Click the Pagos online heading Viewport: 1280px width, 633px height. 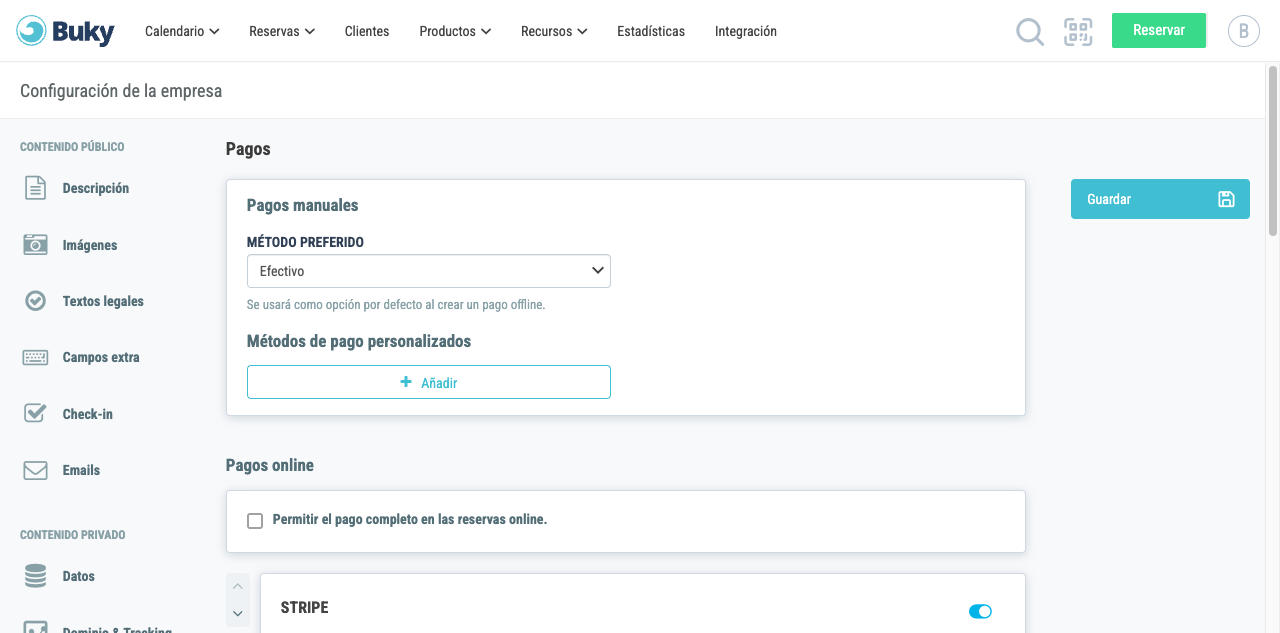[270, 465]
